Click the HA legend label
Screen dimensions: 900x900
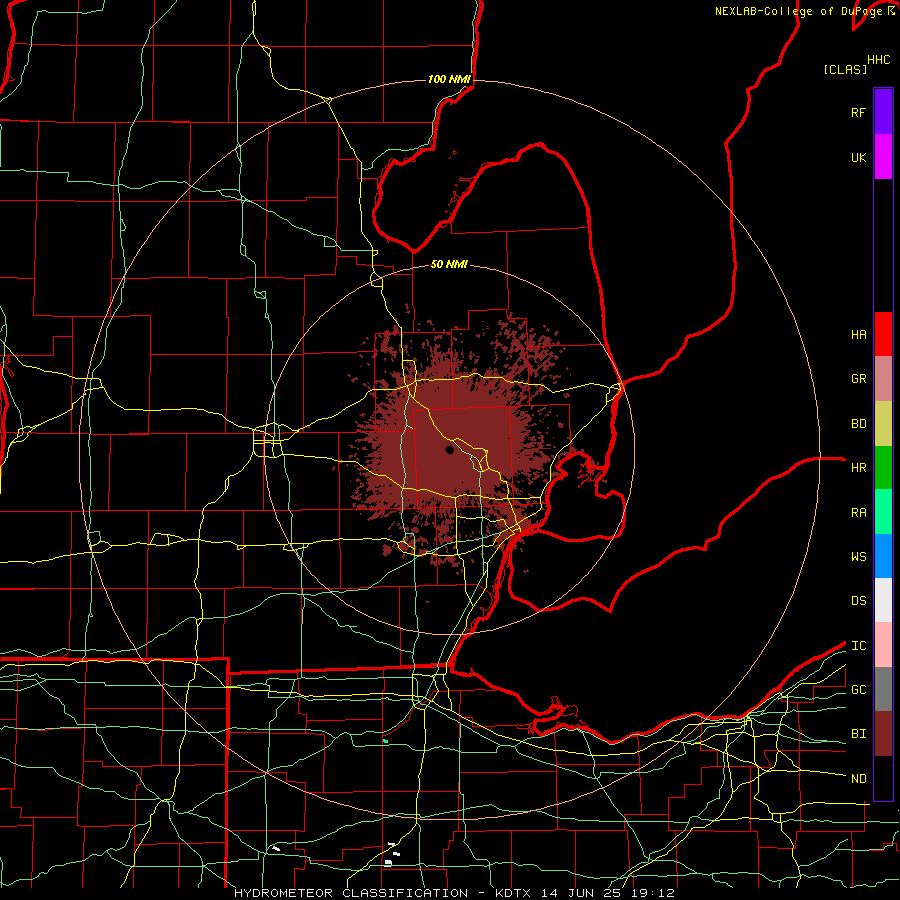pyautogui.click(x=858, y=334)
